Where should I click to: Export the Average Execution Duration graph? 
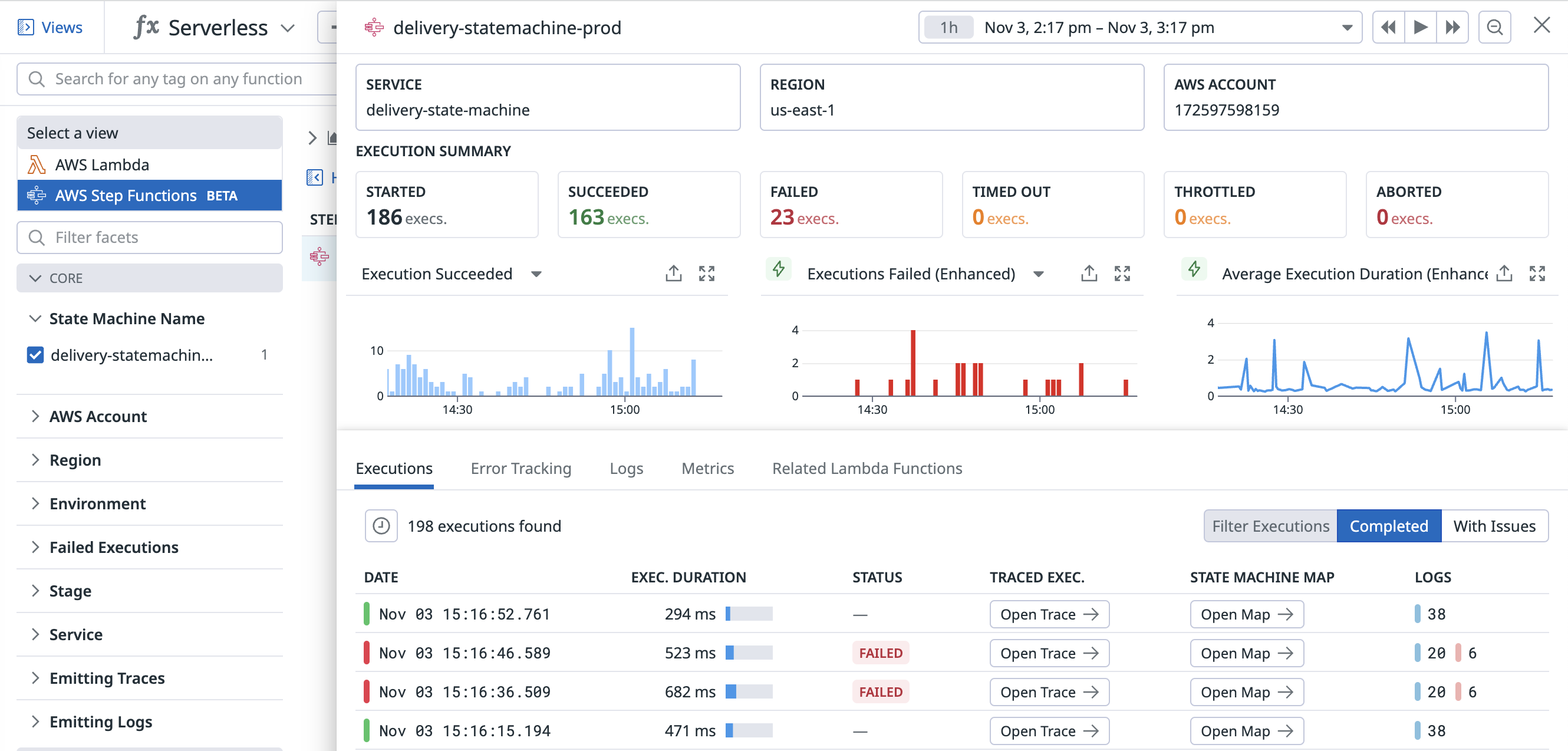tap(1504, 274)
